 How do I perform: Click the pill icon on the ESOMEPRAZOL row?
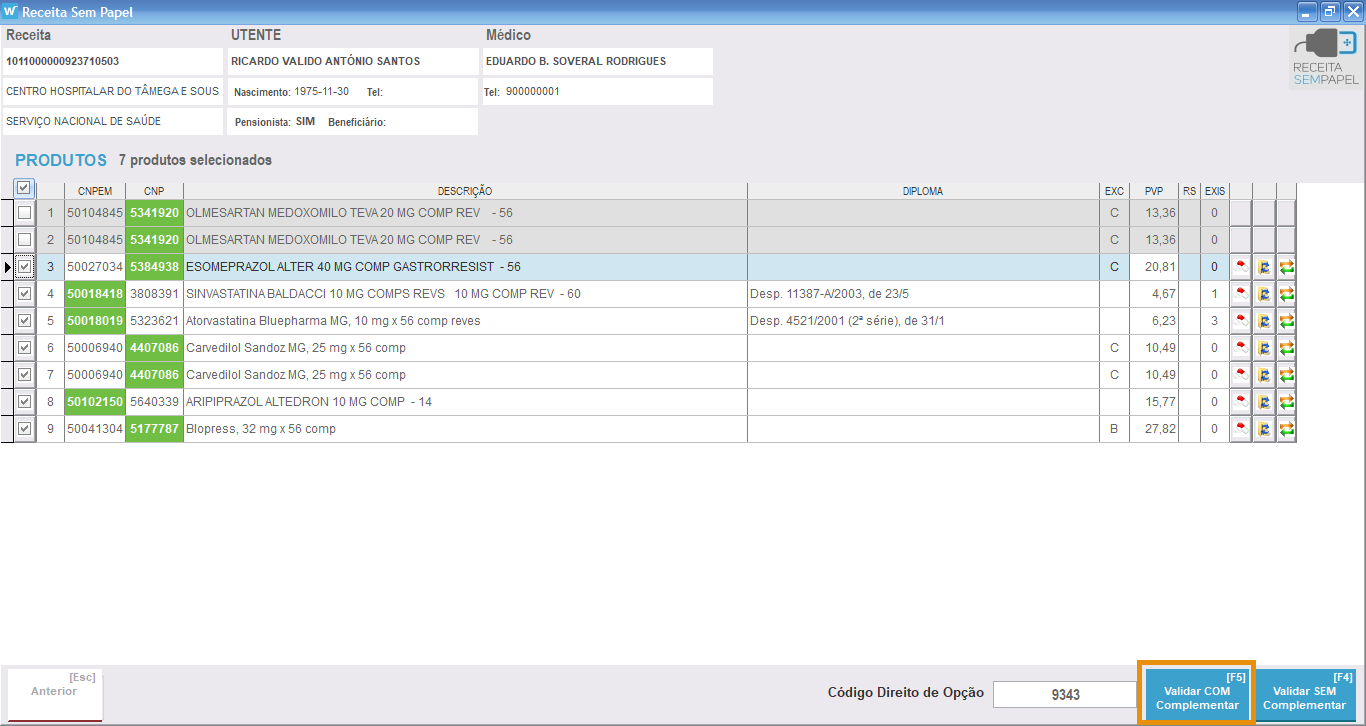(x=1240, y=267)
